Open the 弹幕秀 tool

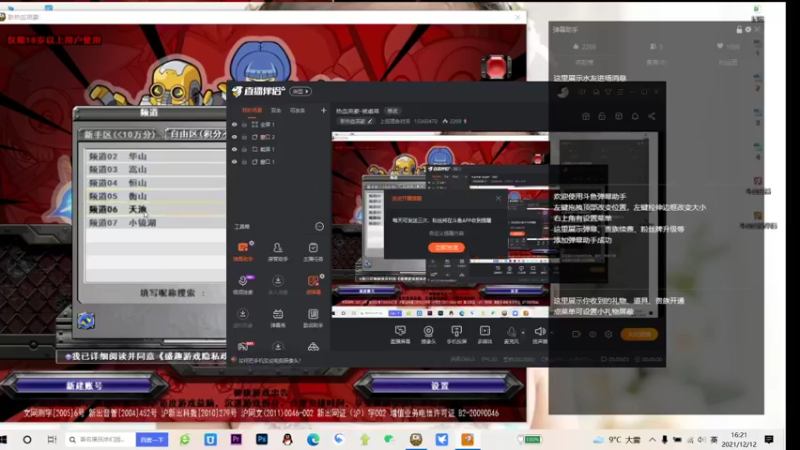(278, 317)
